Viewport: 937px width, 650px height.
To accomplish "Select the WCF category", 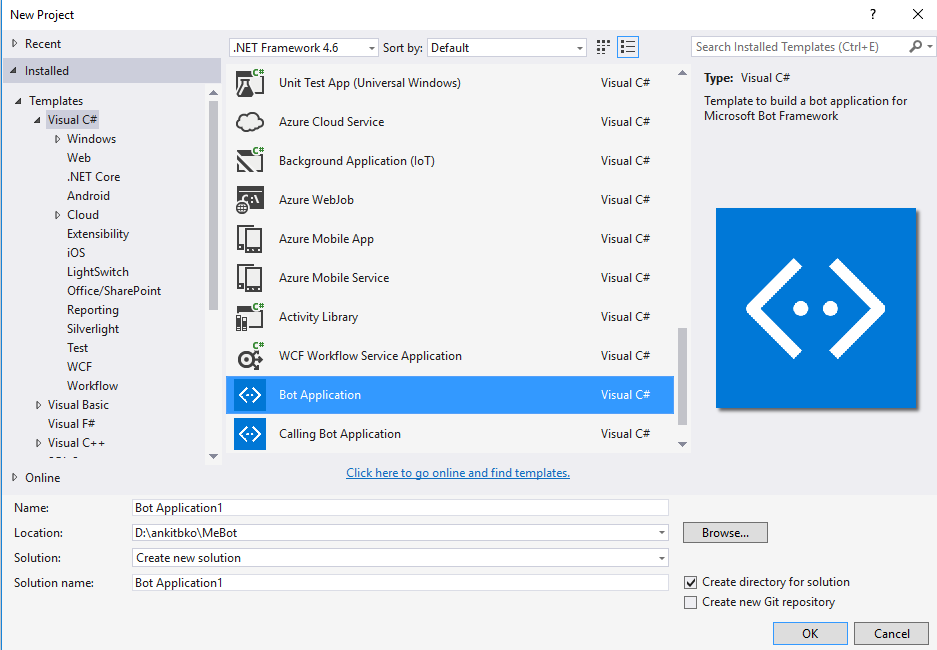I will [79, 367].
